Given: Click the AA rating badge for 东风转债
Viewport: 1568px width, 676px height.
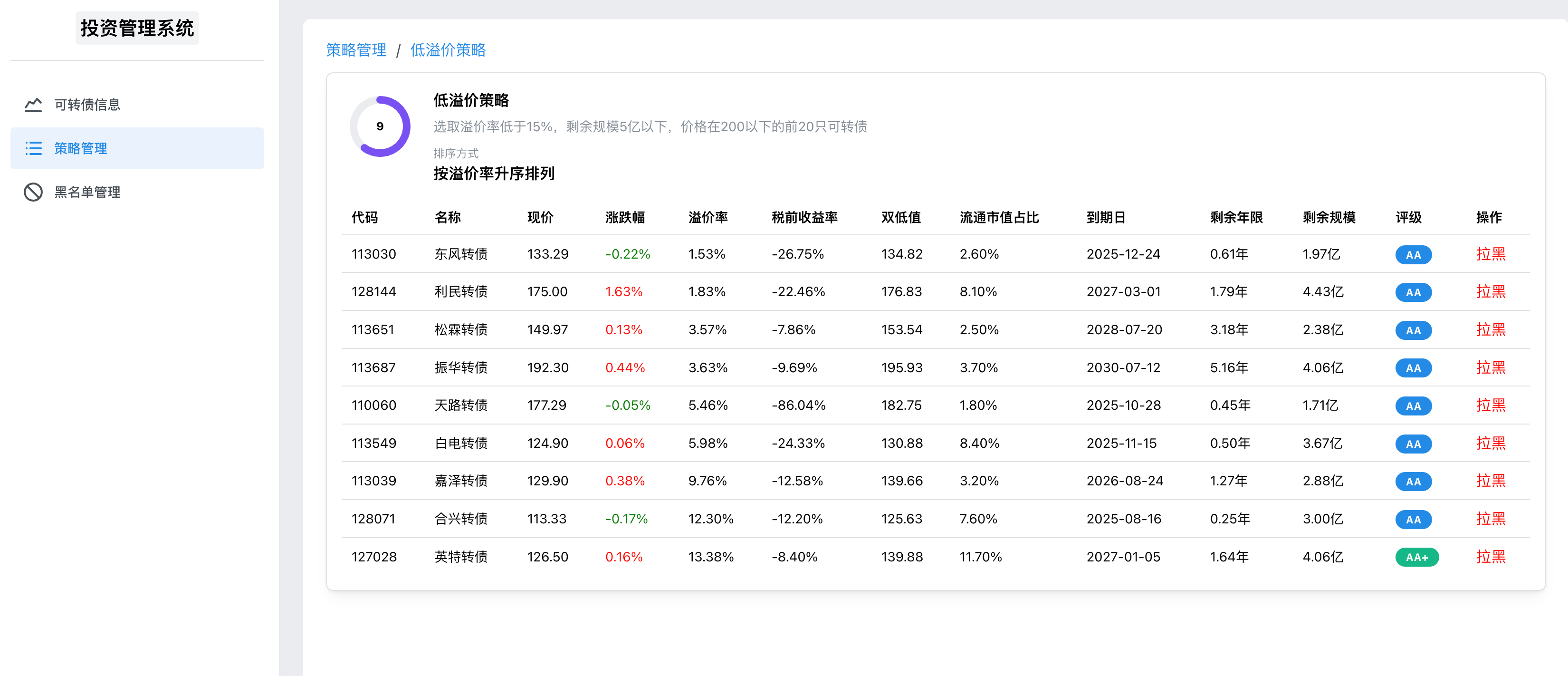Looking at the screenshot, I should point(1413,254).
